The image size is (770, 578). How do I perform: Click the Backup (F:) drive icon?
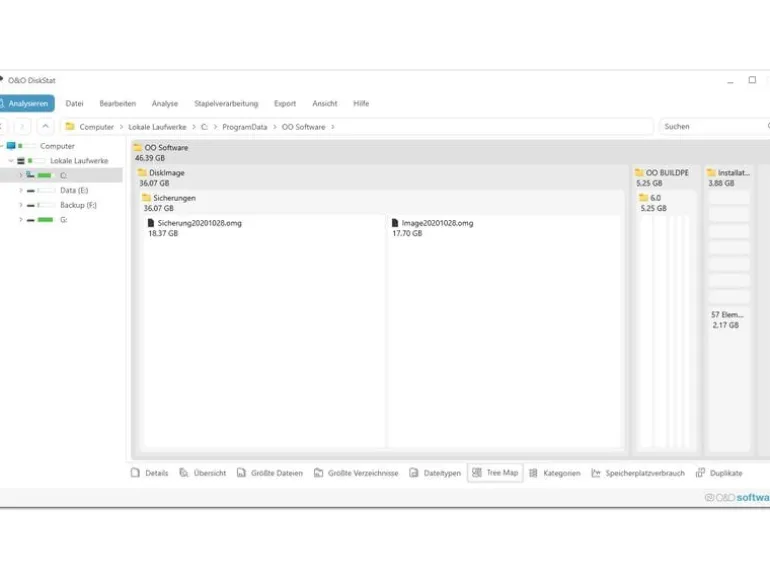[30, 205]
